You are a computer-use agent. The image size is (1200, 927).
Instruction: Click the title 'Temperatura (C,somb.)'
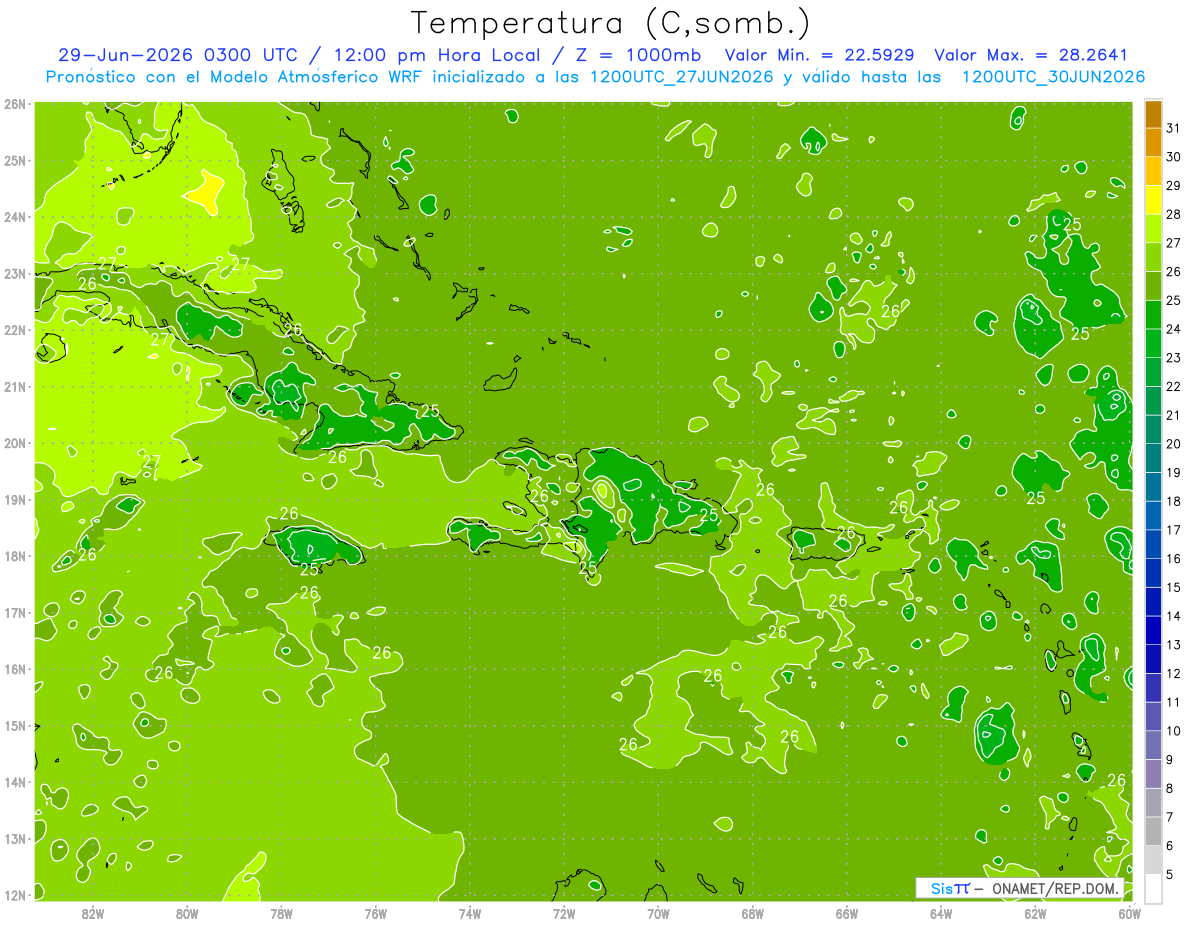coord(611,23)
